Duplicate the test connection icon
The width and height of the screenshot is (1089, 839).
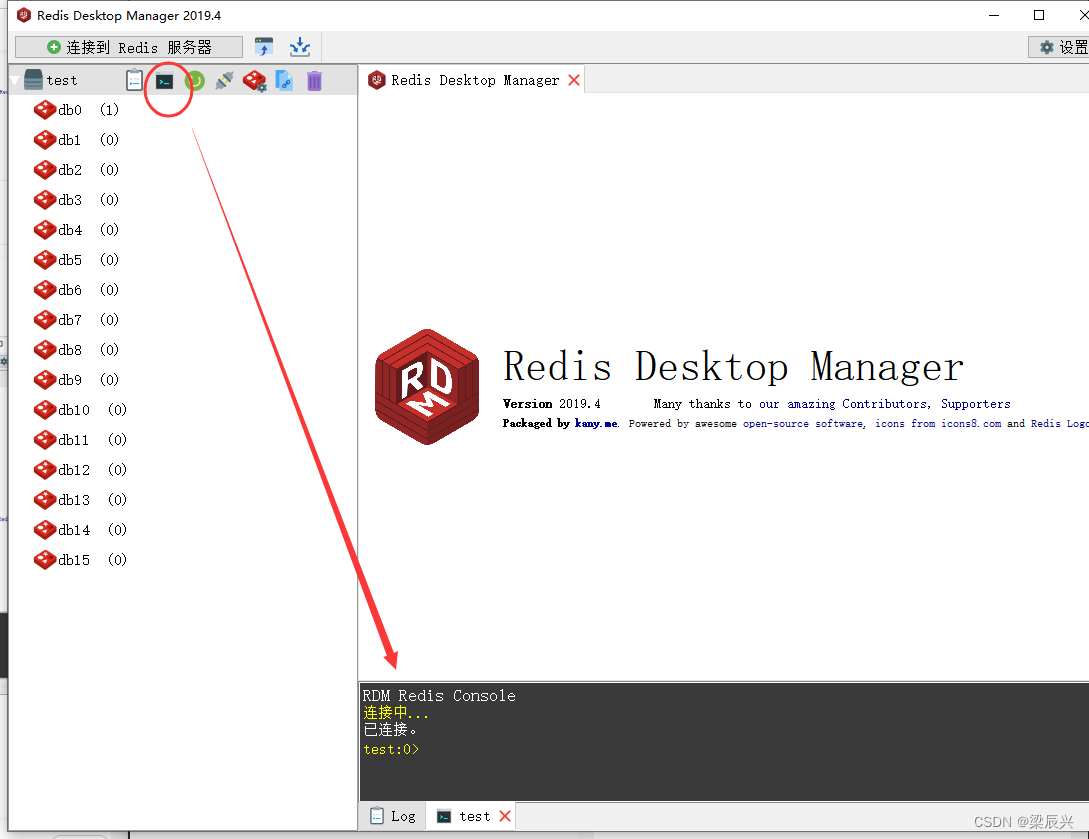click(x=284, y=81)
